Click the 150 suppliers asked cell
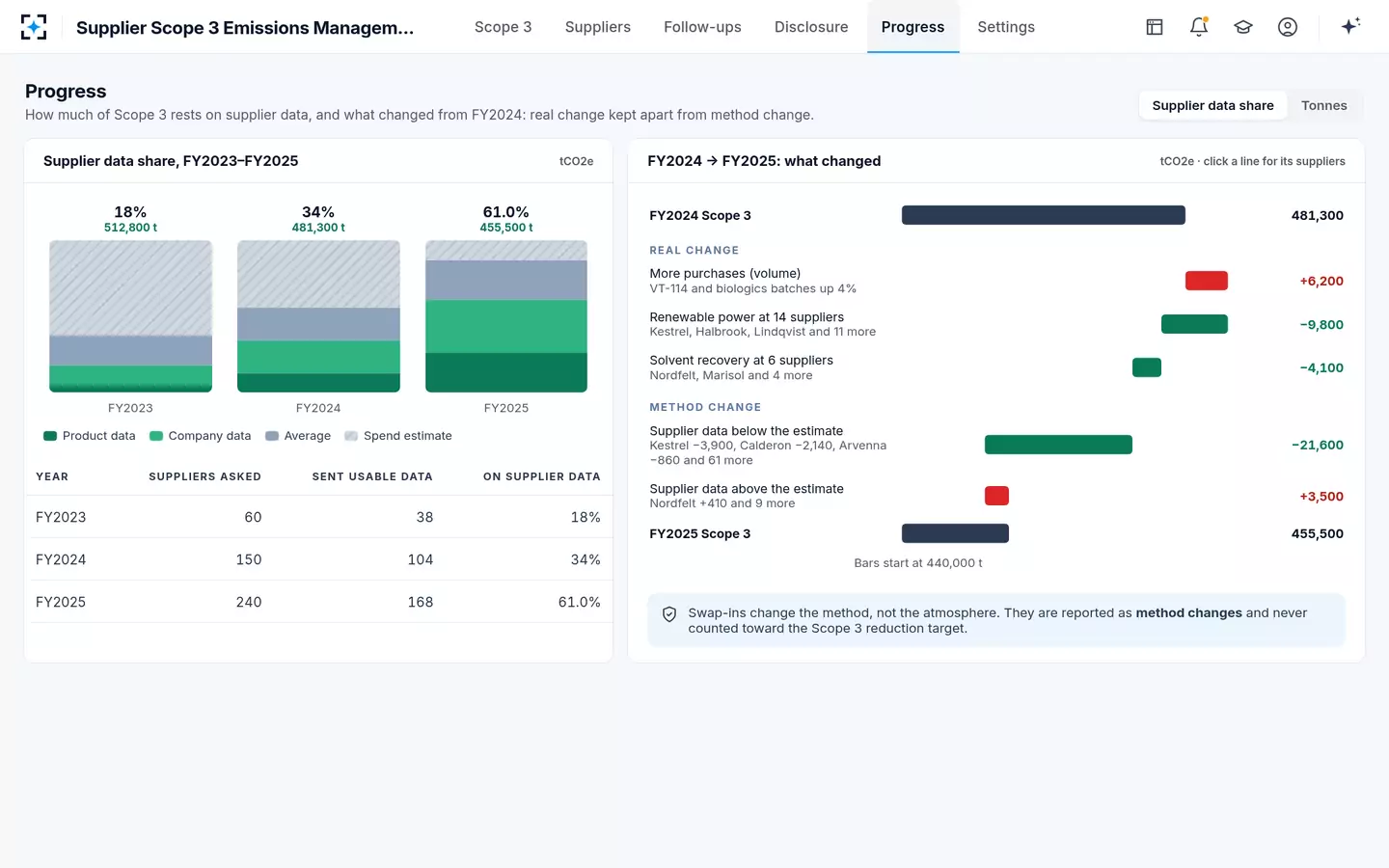Image resolution: width=1389 pixels, height=868 pixels. (x=249, y=559)
